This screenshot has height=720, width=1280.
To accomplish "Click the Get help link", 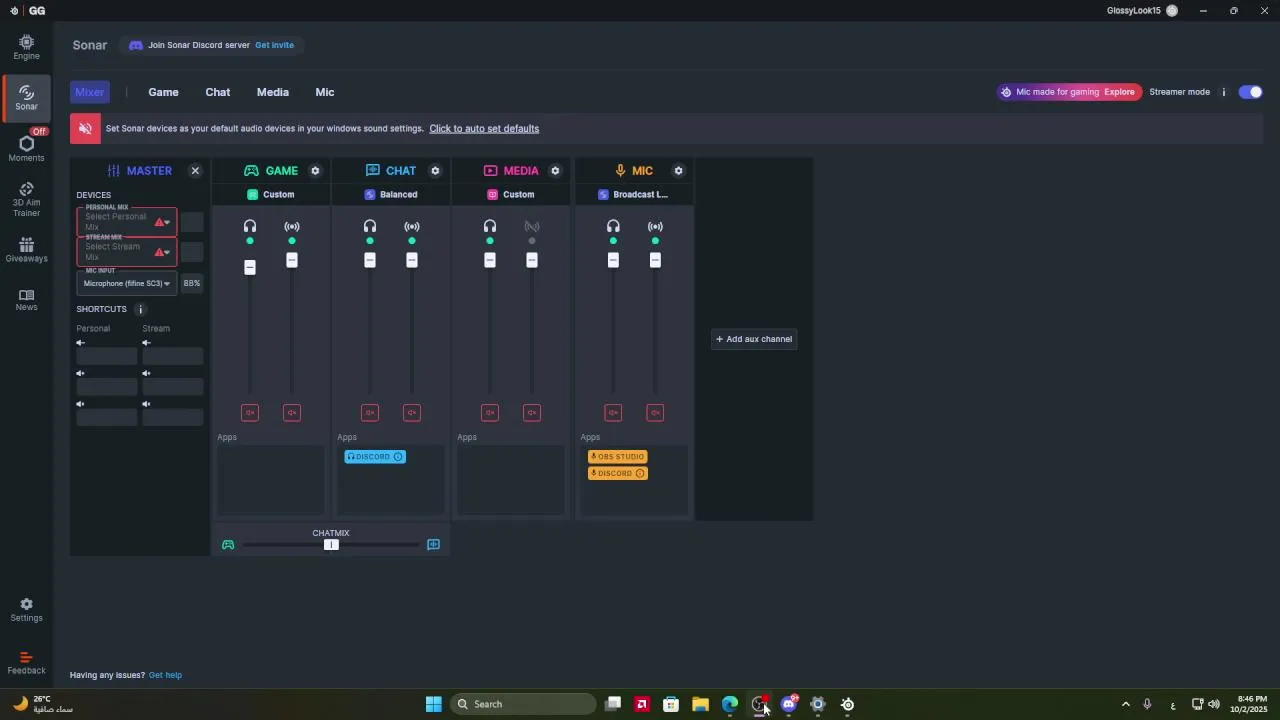I will (165, 675).
